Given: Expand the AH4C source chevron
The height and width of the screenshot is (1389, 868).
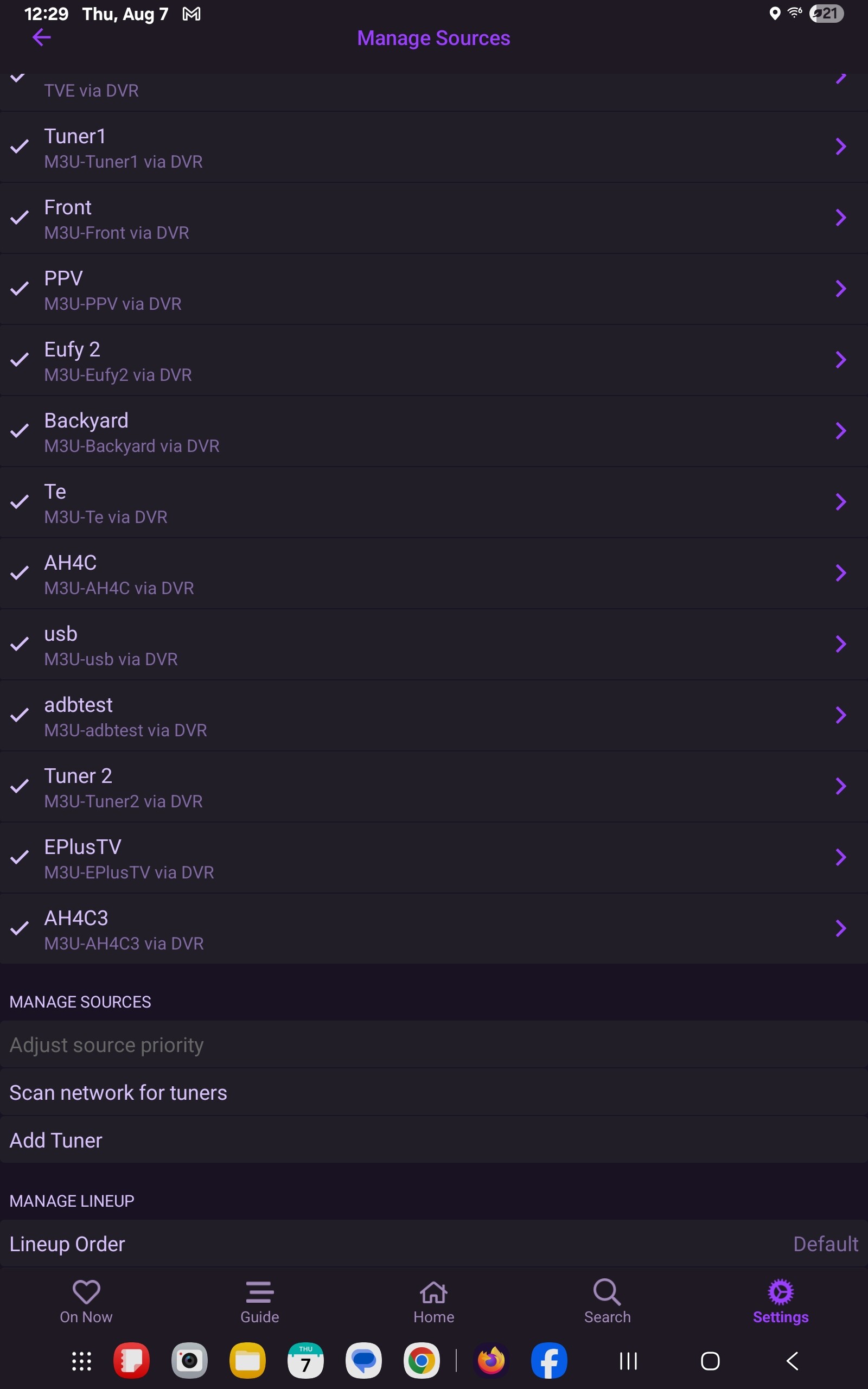Looking at the screenshot, I should [x=840, y=573].
